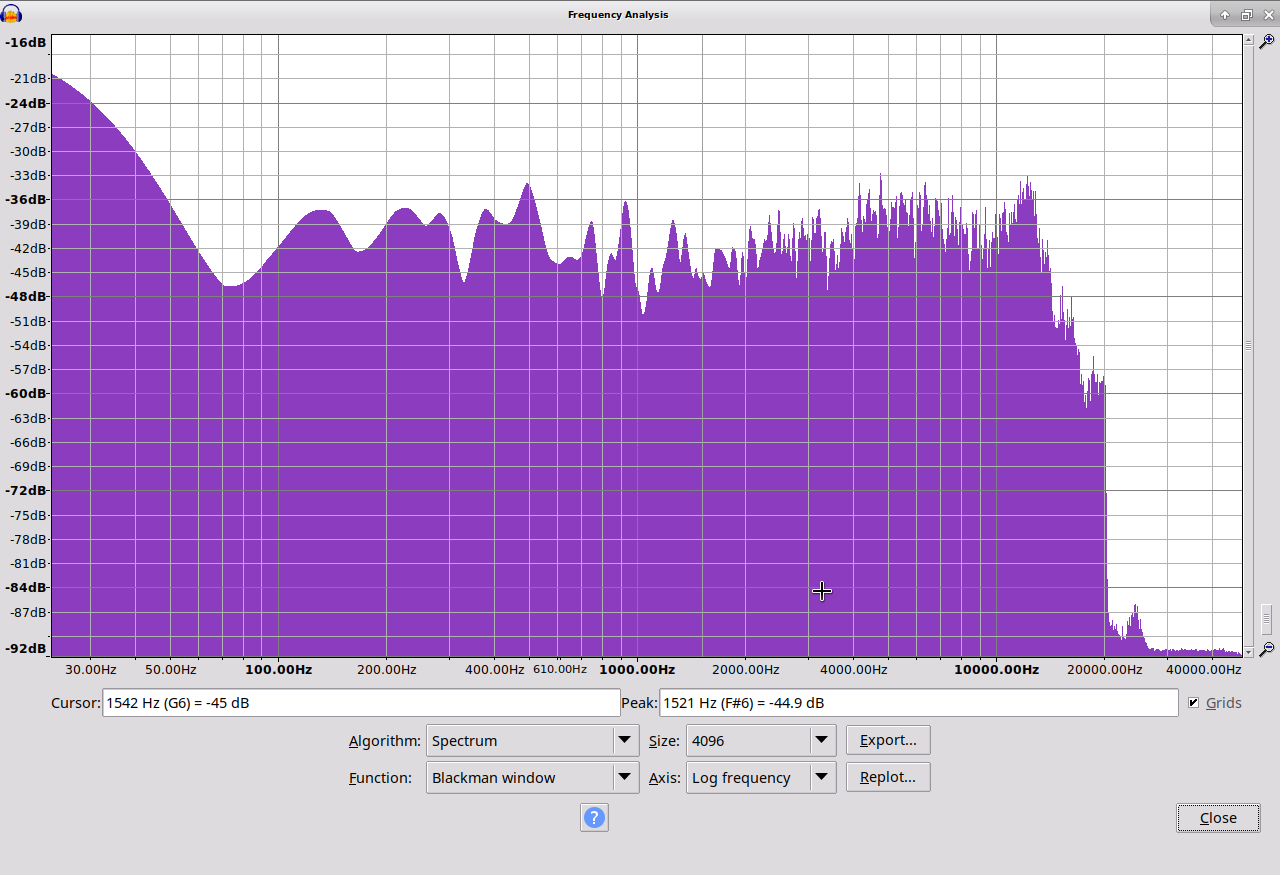The width and height of the screenshot is (1280, 875).
Task: Click the 100.00Hz axis label
Action: coord(278,669)
